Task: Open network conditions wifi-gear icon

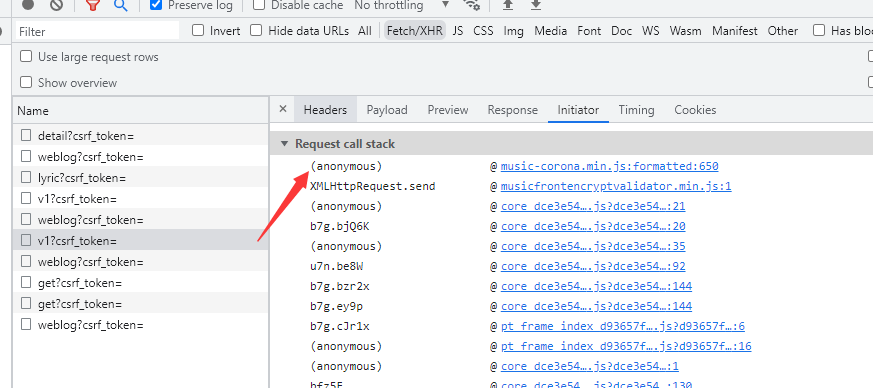Action: coord(472,6)
